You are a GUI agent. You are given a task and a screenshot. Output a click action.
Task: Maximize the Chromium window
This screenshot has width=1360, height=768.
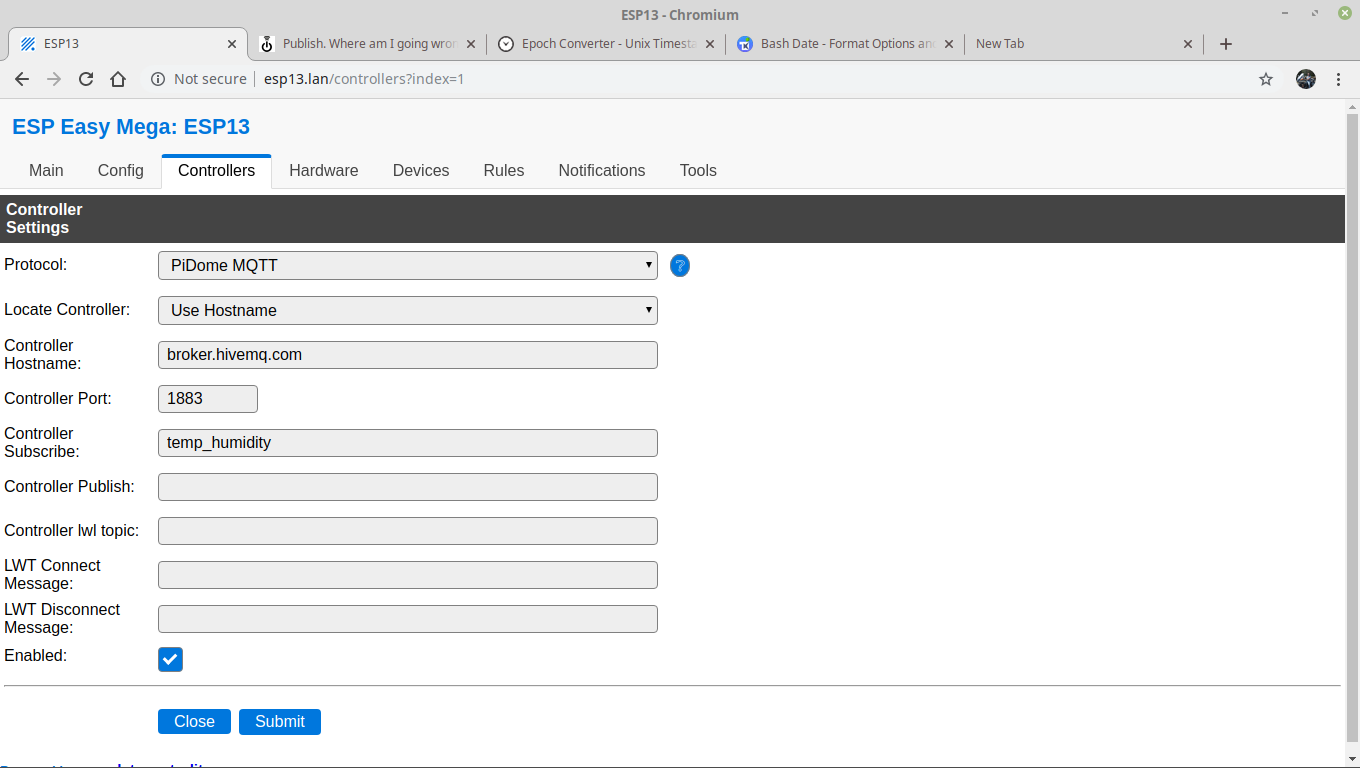(x=1313, y=14)
